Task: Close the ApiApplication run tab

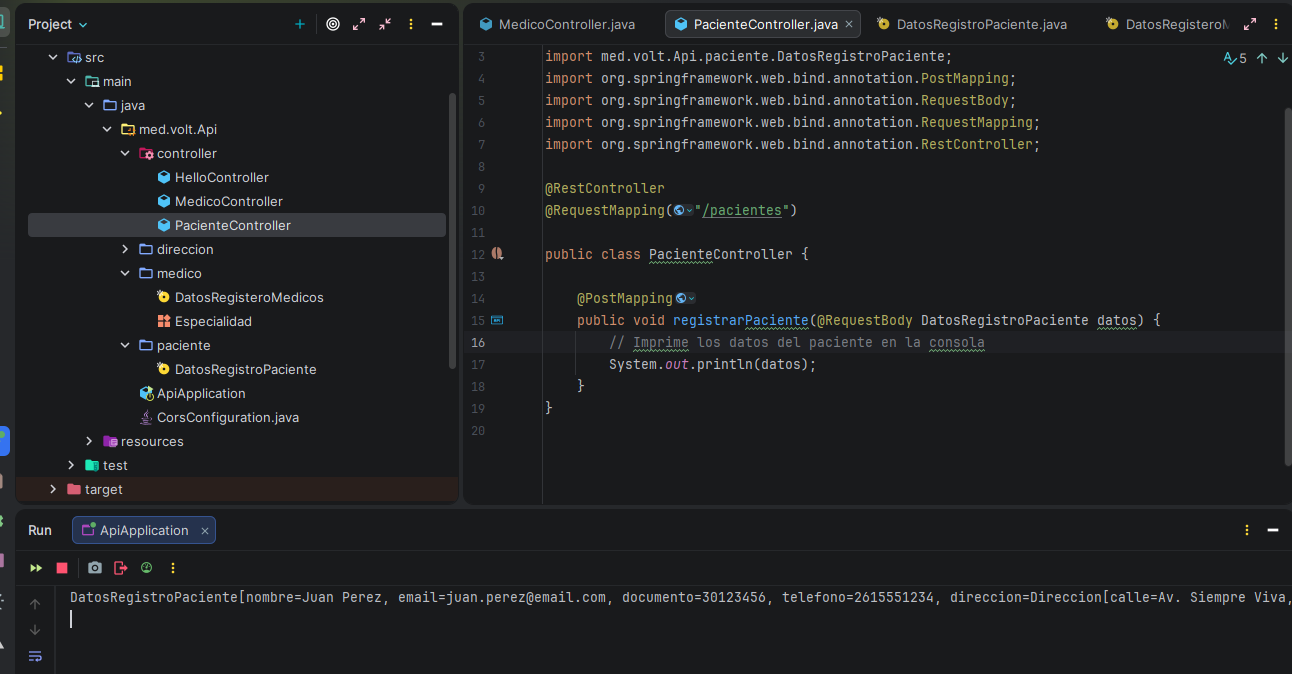Action: pyautogui.click(x=205, y=531)
